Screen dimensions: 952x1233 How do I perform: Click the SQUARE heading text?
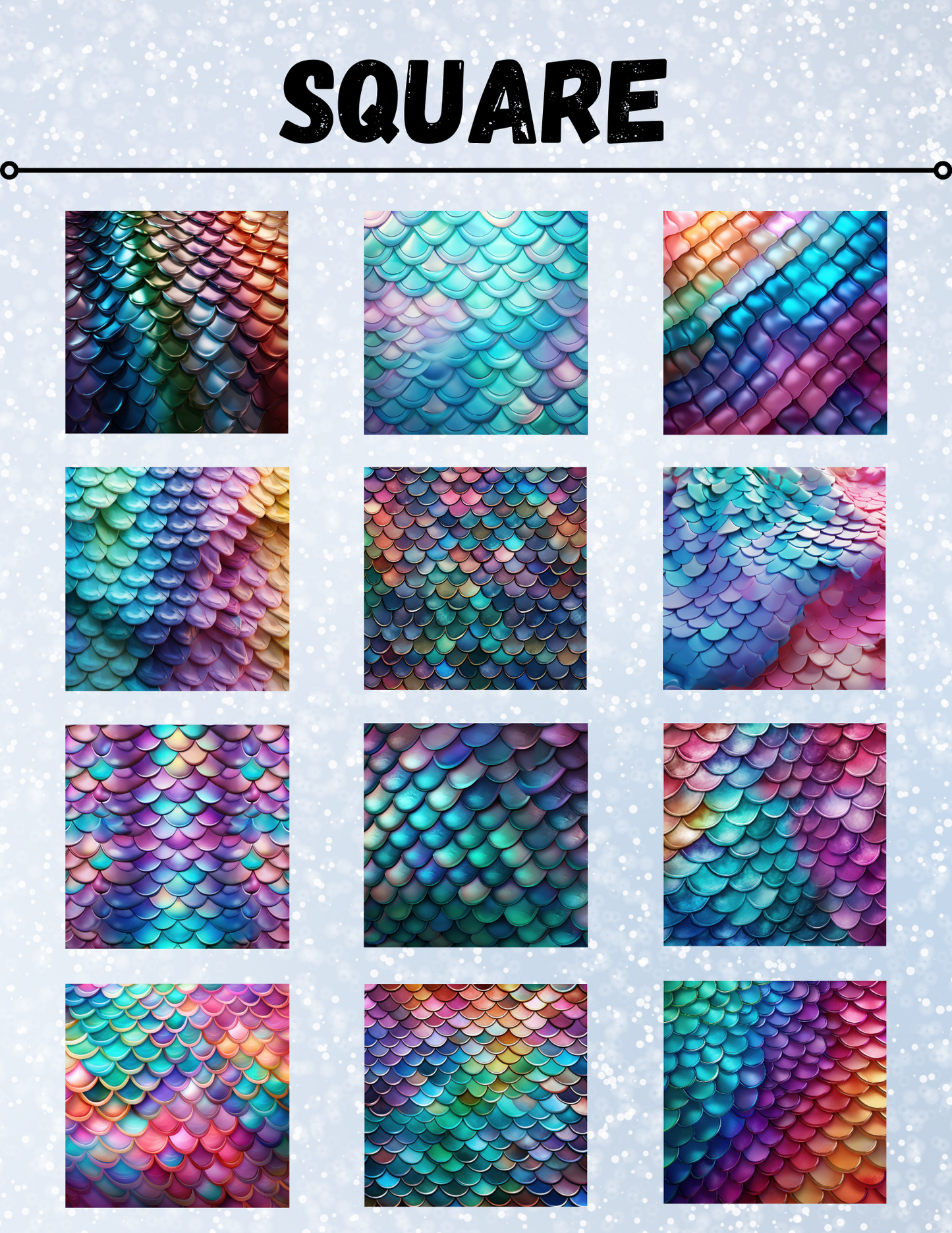coord(473,101)
